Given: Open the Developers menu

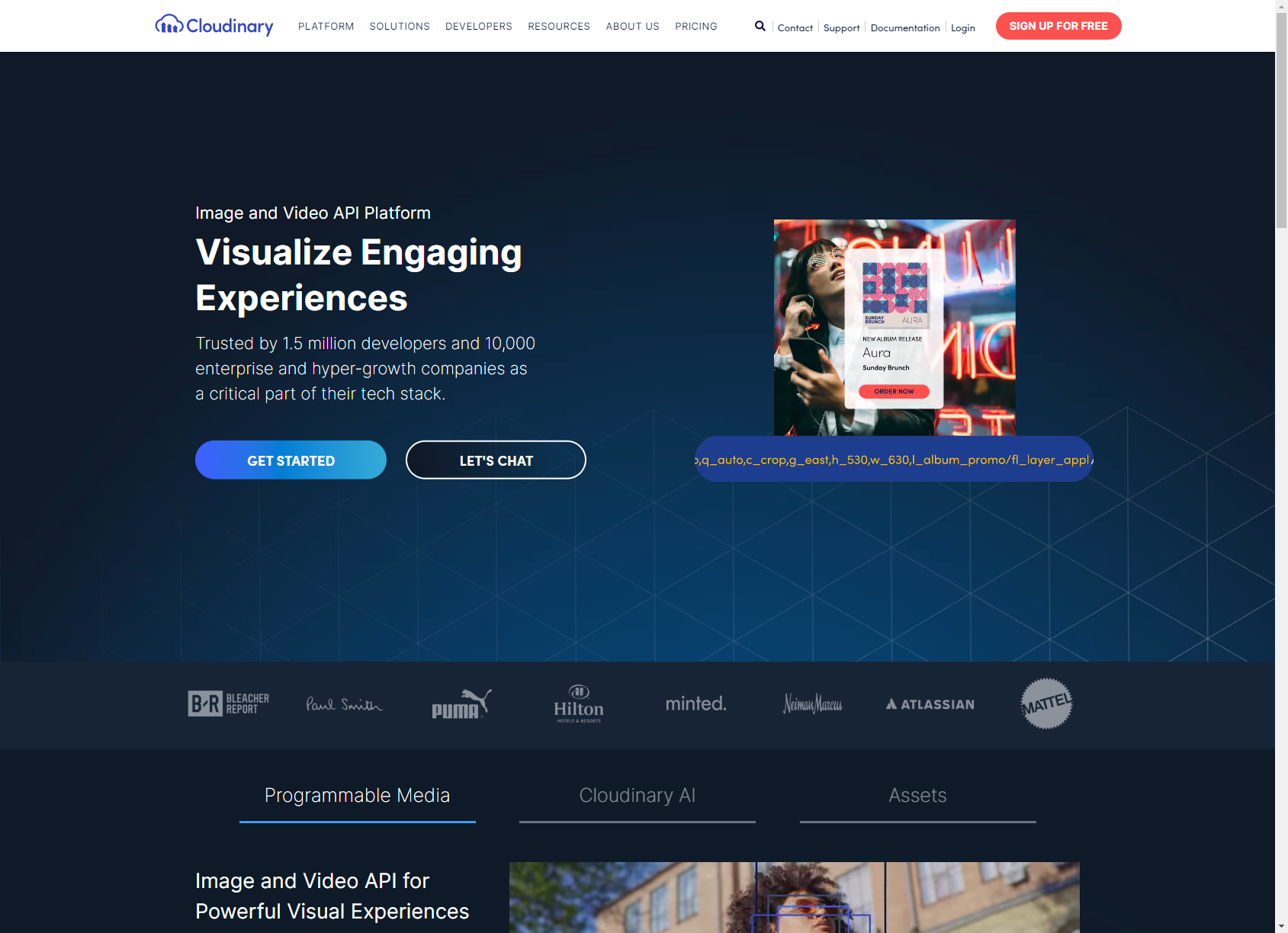Looking at the screenshot, I should (x=479, y=26).
